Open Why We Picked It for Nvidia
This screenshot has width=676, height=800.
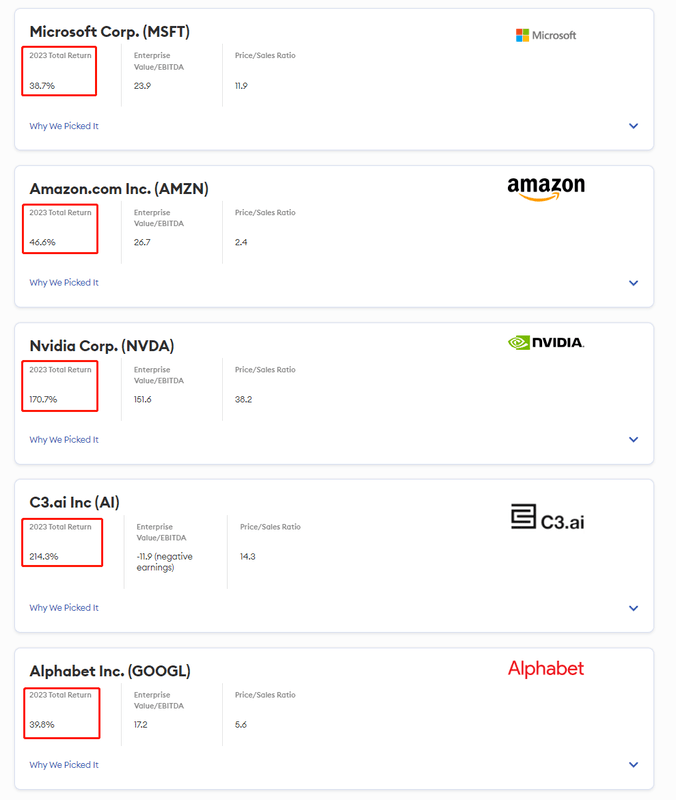click(x=64, y=440)
